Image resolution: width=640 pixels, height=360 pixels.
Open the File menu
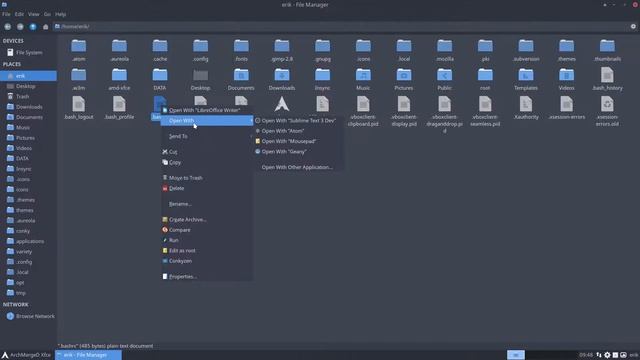pos(6,14)
